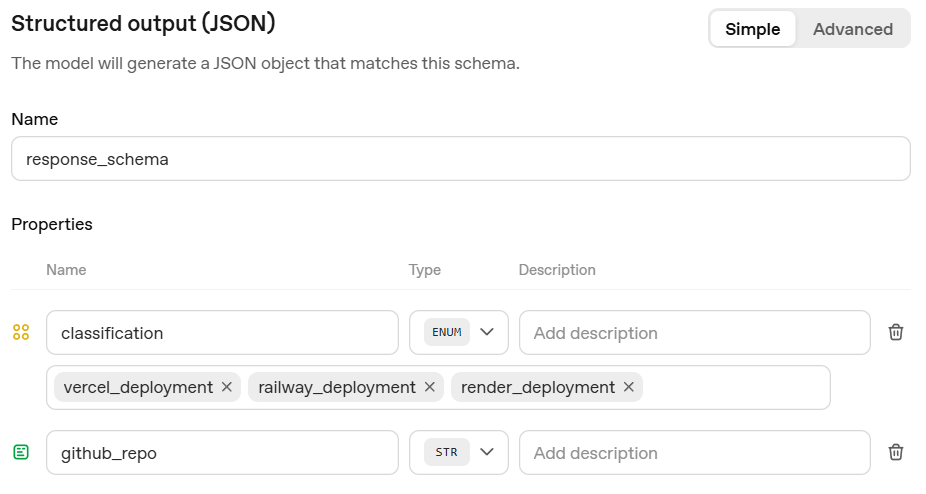926x494 pixels.
Task: Click the classification property name field
Action: click(222, 333)
